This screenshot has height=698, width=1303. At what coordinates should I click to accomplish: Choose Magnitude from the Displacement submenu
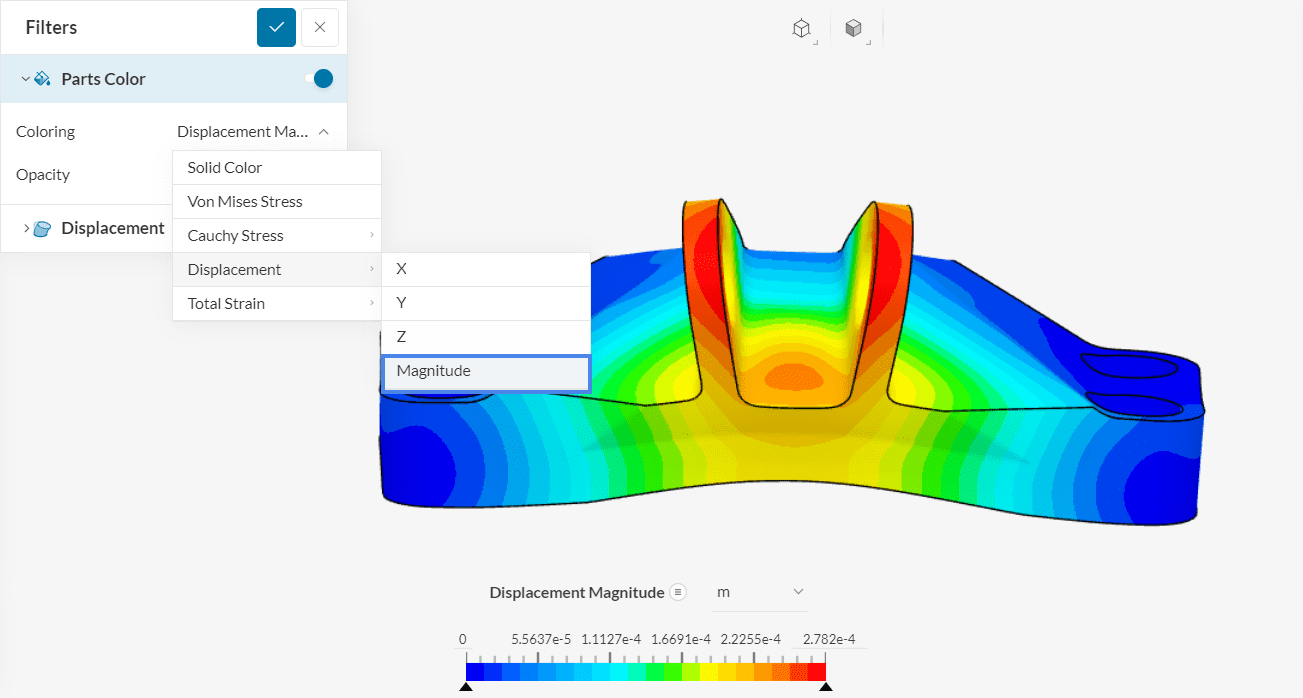(485, 371)
